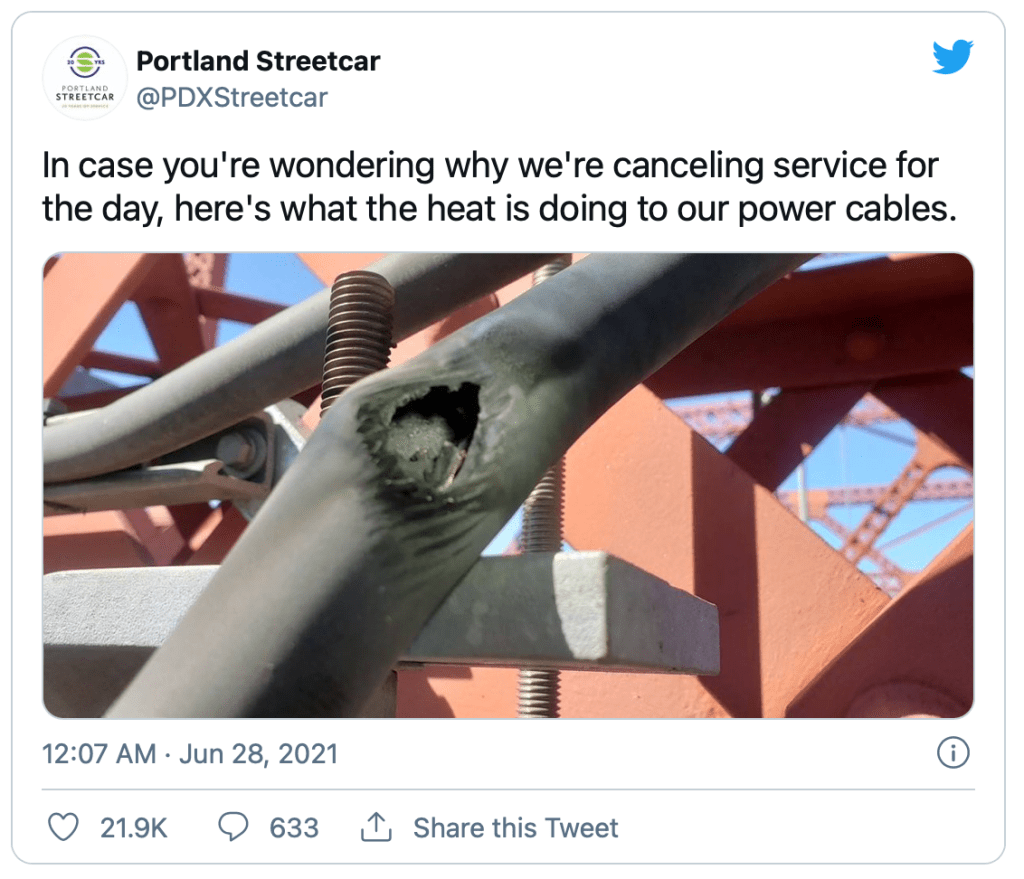Image resolution: width=1024 pixels, height=879 pixels.
Task: Select the 21.9K likes count
Action: pos(134,827)
